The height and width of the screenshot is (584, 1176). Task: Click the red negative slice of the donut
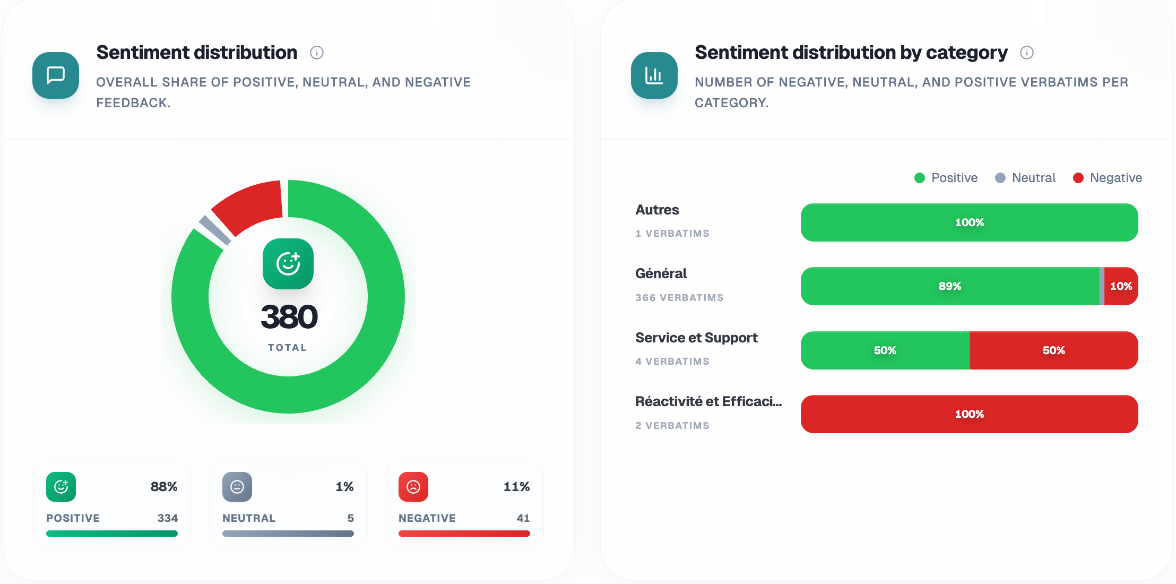pos(251,204)
